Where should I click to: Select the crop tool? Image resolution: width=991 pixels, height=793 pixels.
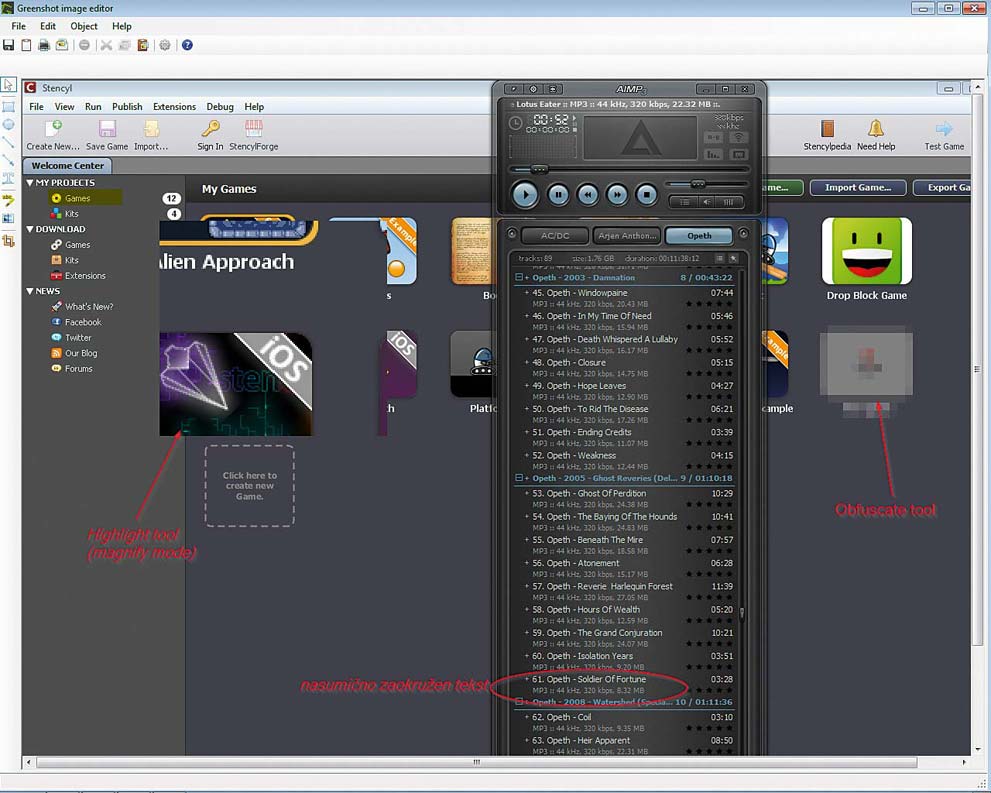coord(8,240)
